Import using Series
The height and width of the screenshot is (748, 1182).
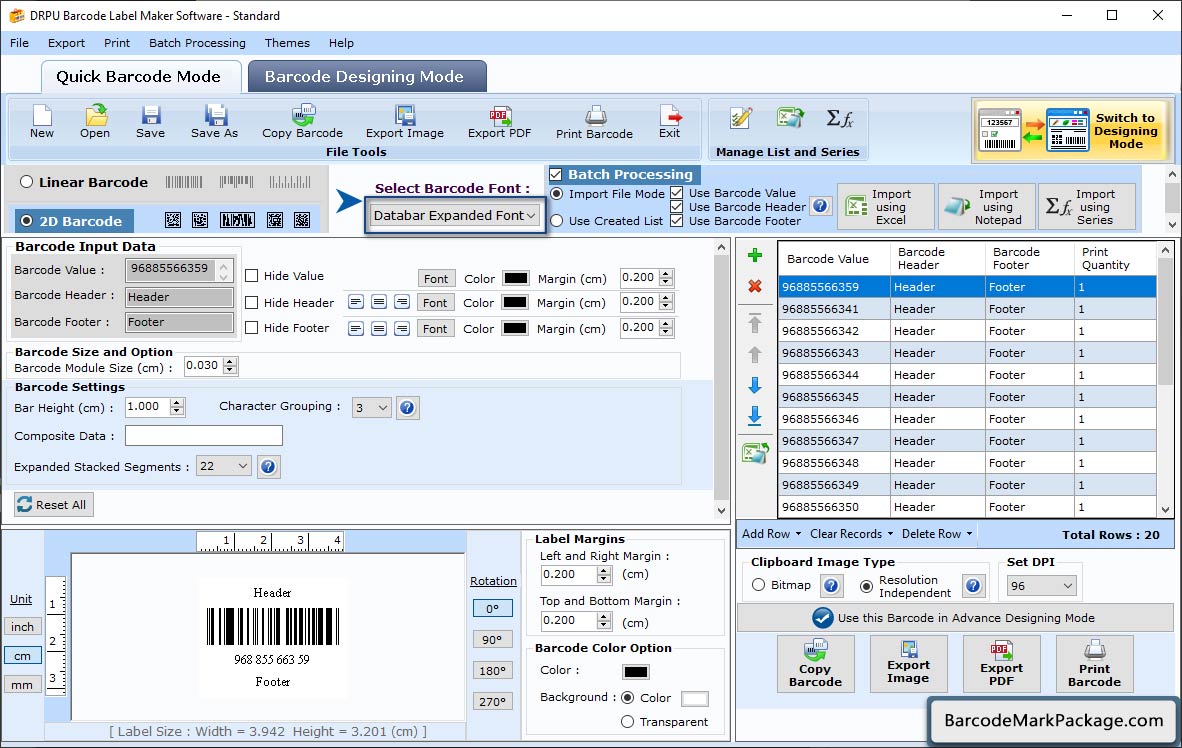1086,207
